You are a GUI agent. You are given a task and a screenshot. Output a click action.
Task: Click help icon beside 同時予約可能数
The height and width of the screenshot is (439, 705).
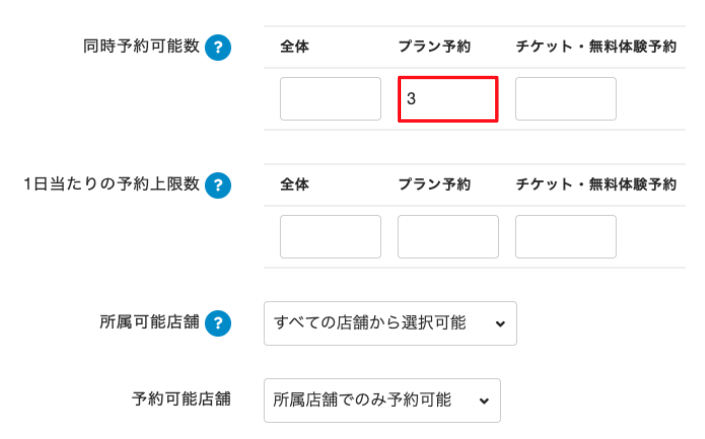pos(218,47)
